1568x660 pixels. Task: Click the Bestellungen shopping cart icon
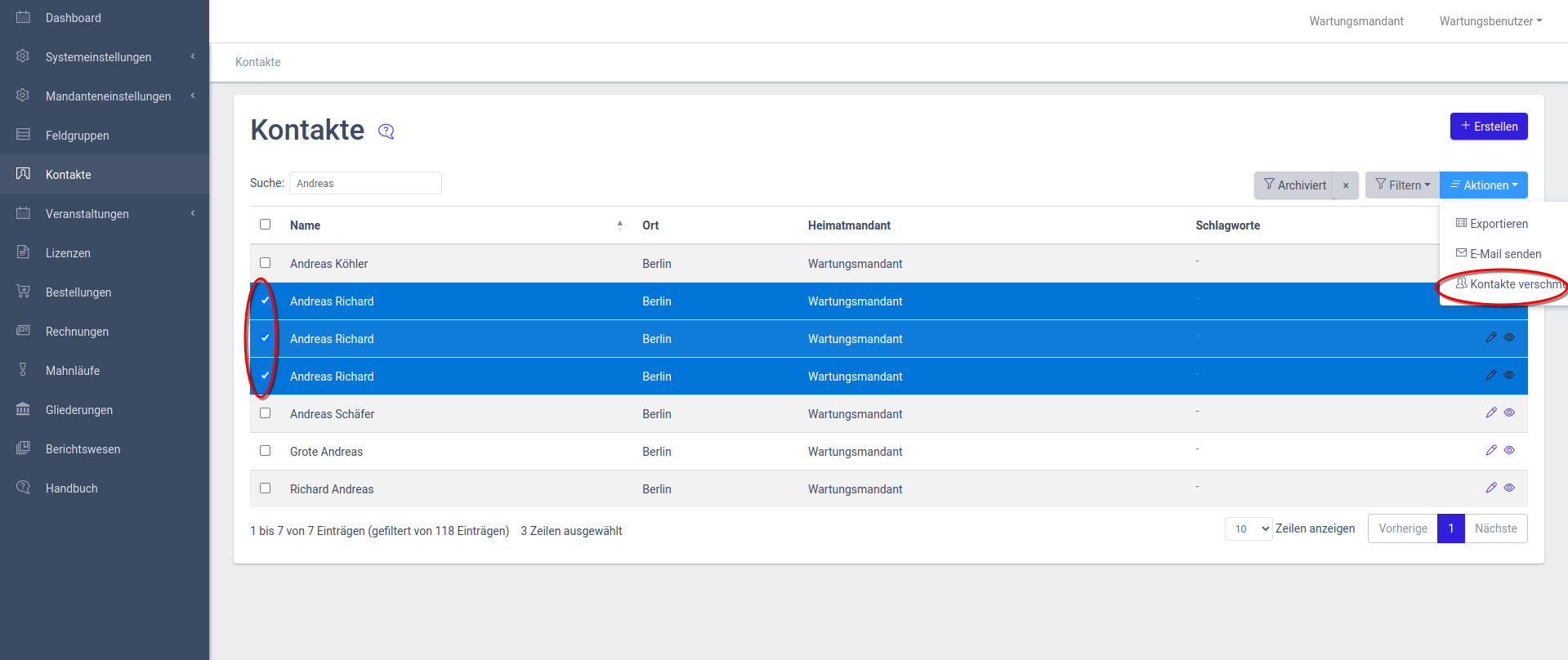[23, 292]
